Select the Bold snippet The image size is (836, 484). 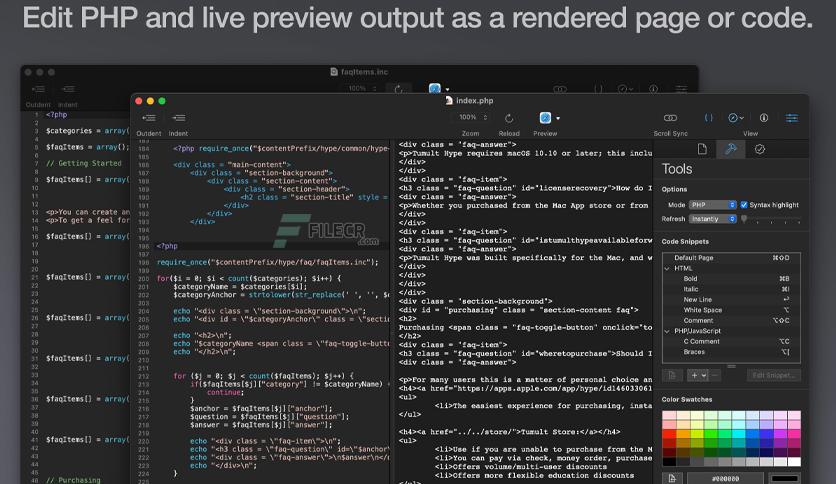pos(731,278)
